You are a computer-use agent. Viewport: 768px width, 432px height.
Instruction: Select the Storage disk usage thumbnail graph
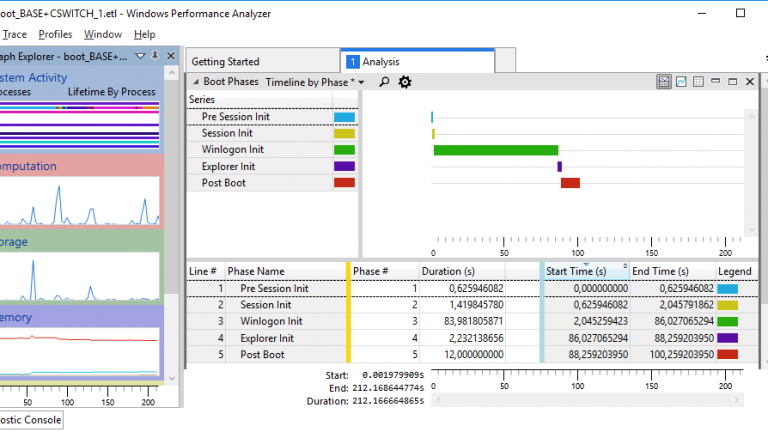coord(79,276)
